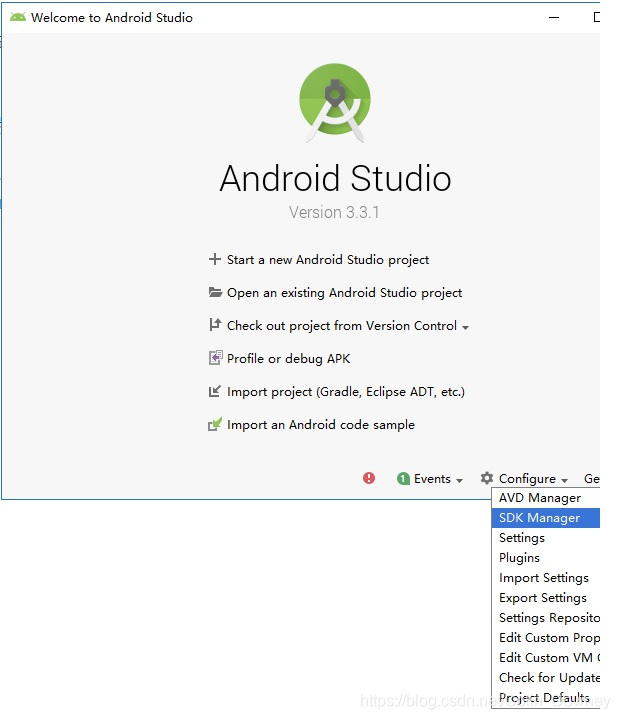The height and width of the screenshot is (719, 620).
Task: Click the Configure gear icon
Action: point(487,478)
